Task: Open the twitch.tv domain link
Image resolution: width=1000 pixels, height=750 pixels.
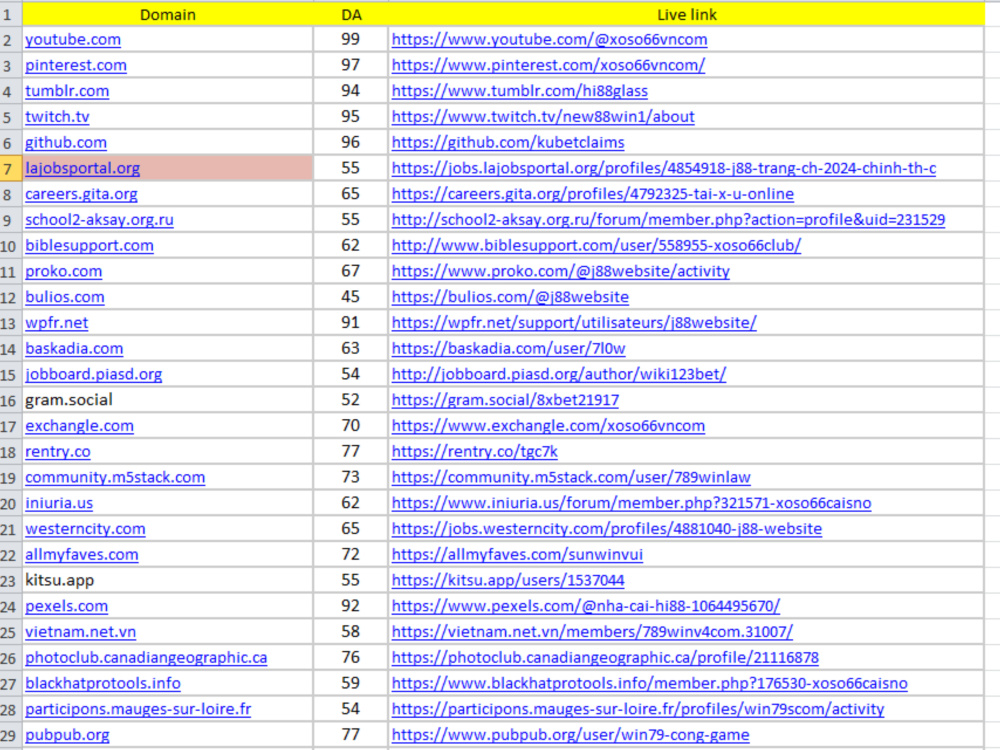Action: pyautogui.click(x=57, y=117)
